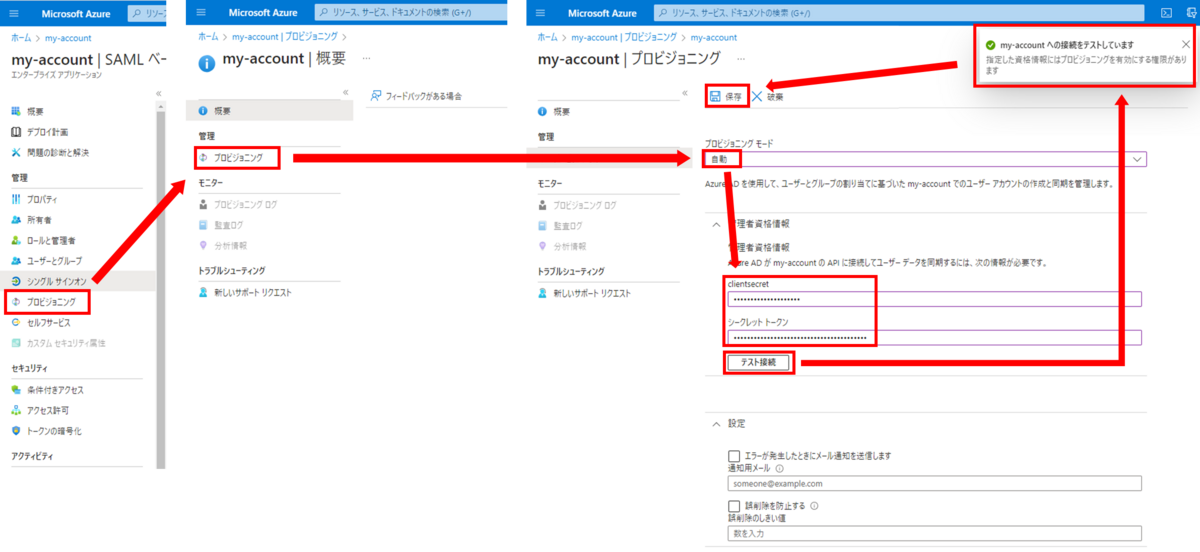The image size is (1200, 552).
Task: Open トークンの暗号化 menu item
Action: (x=46, y=431)
